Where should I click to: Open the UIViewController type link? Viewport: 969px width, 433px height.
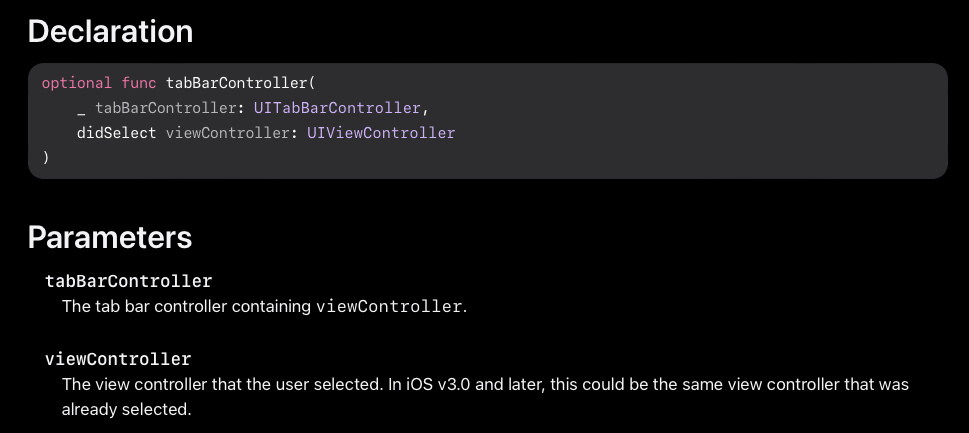coord(381,133)
